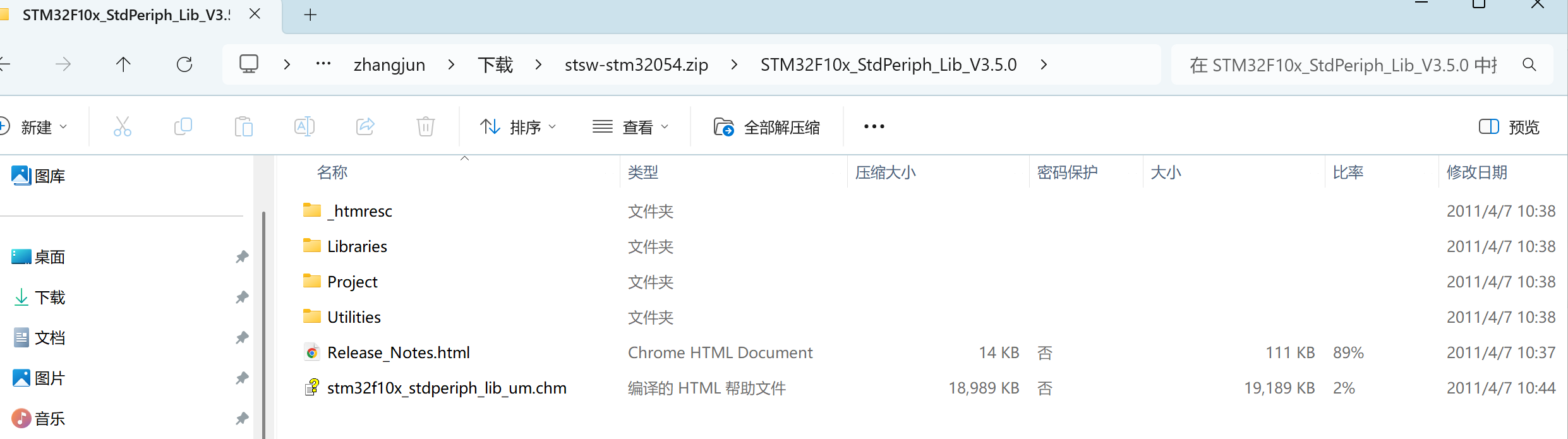Unpin Downloads using its pin icon
Viewport: 1568px width, 439px height.
point(242,298)
